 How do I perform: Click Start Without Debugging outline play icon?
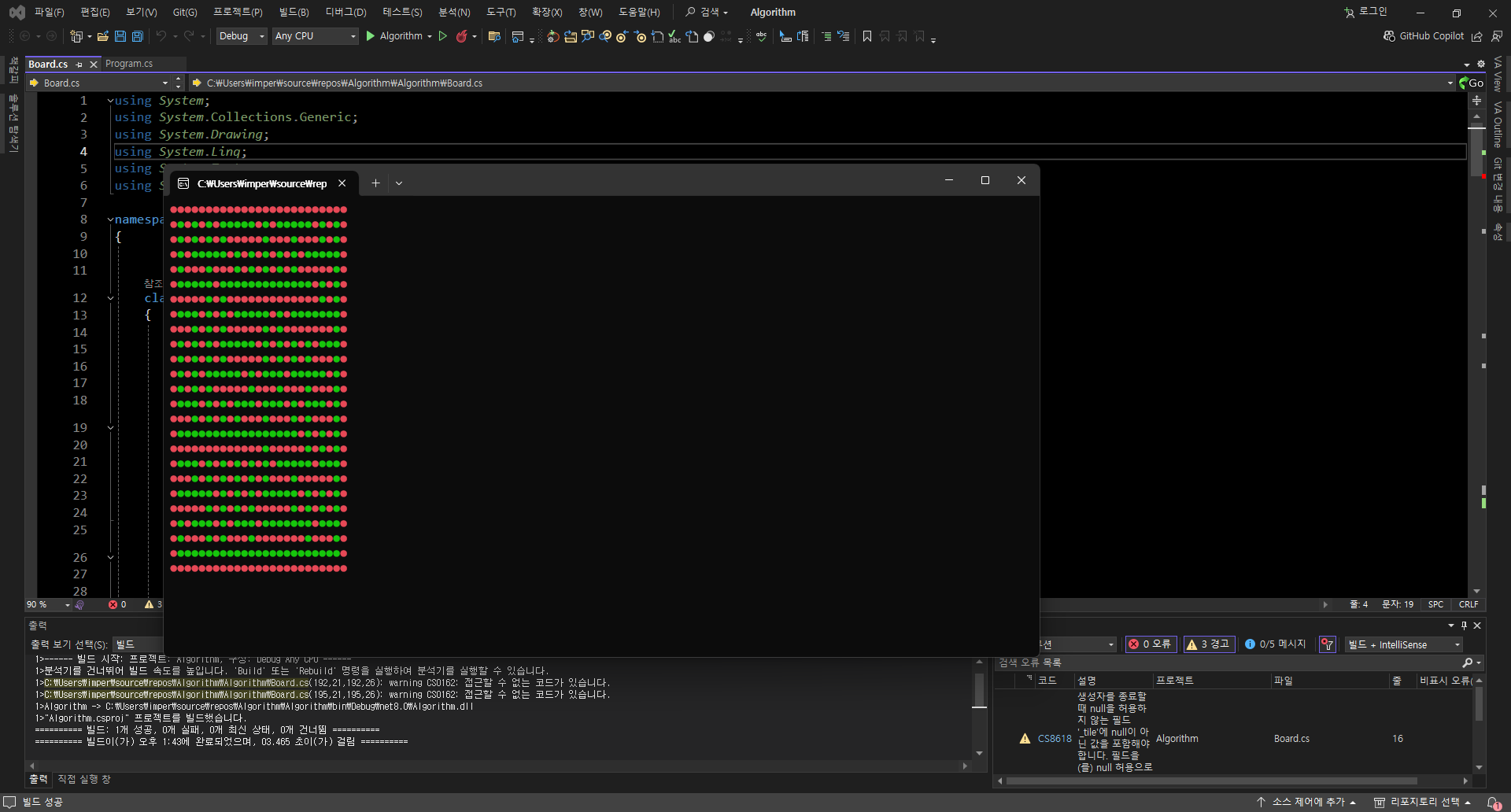[x=443, y=36]
